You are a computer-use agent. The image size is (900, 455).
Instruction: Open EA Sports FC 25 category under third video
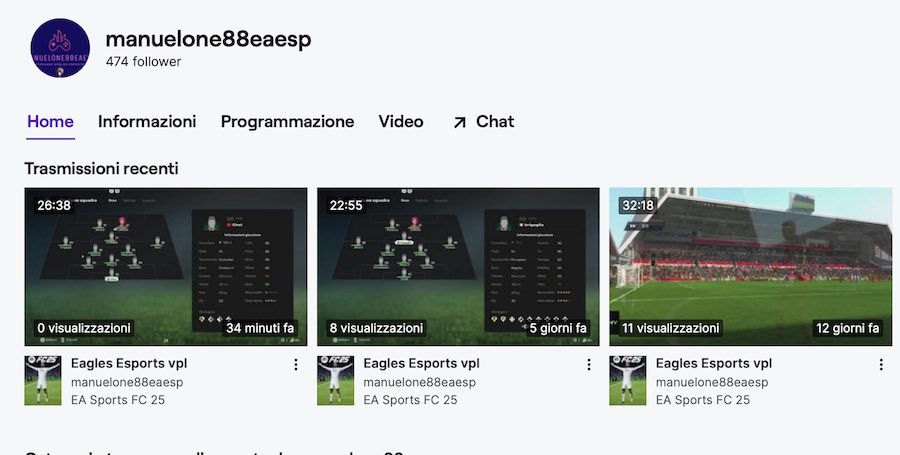703,400
